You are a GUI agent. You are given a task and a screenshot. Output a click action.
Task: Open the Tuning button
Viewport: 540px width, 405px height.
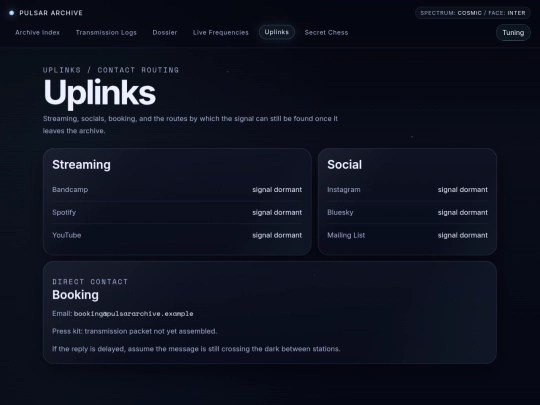click(x=513, y=33)
